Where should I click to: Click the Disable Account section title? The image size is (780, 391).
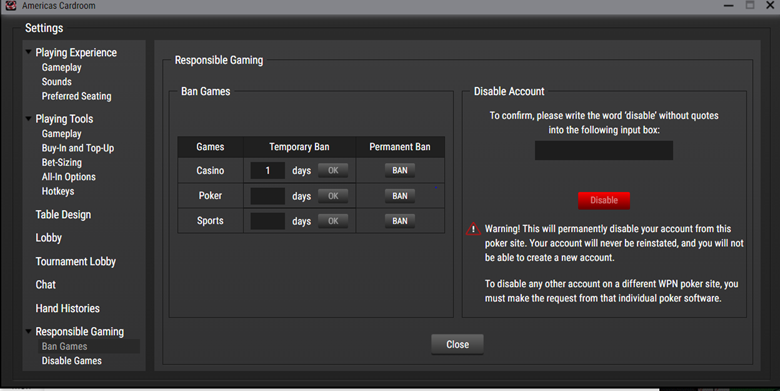tap(509, 92)
